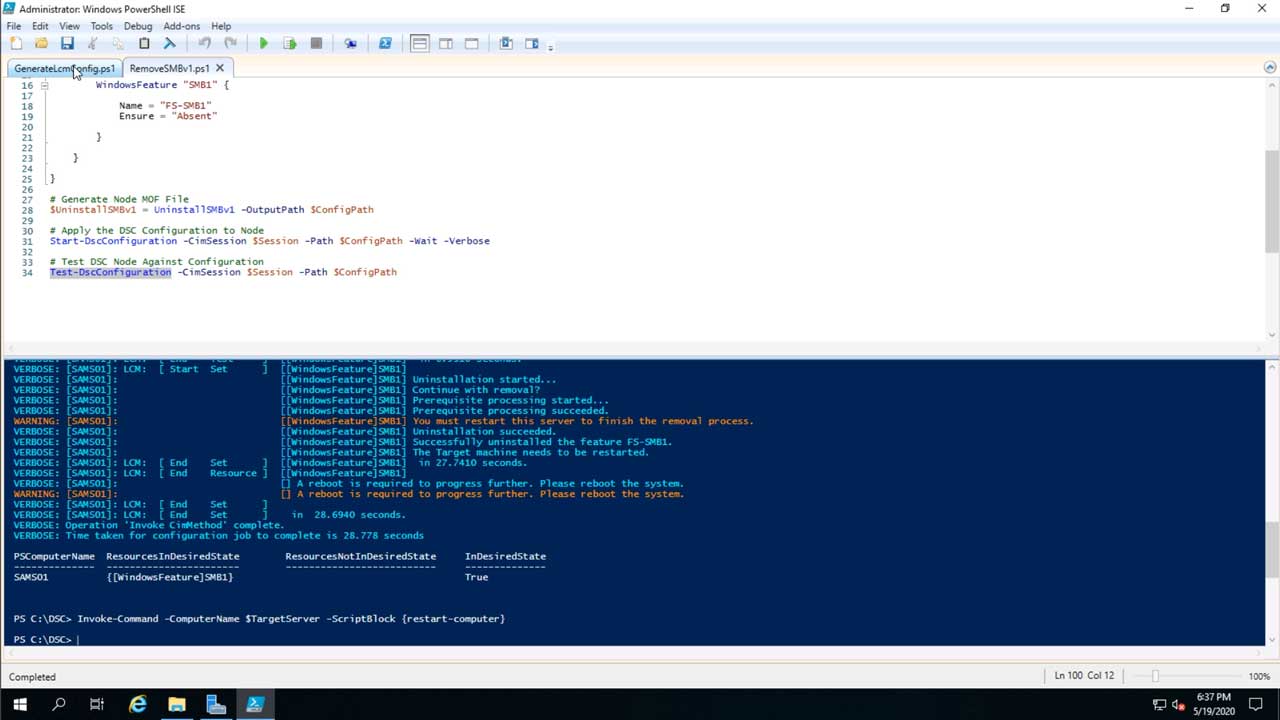Click the Run Selection toolbar icon
Image resolution: width=1280 pixels, height=720 pixels.
(290, 44)
